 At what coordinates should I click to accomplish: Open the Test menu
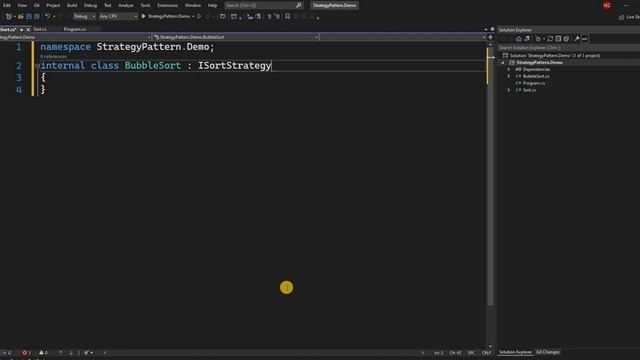[107, 5]
